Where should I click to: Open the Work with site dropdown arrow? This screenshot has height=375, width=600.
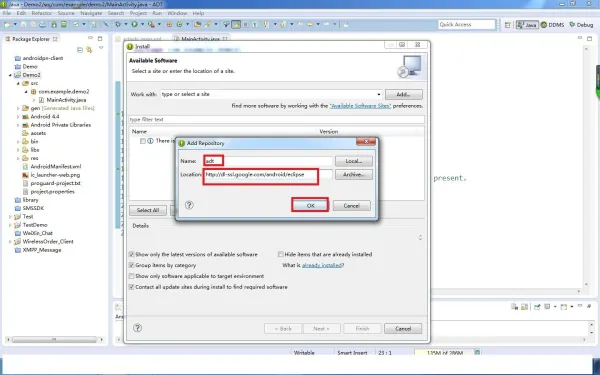coord(378,94)
